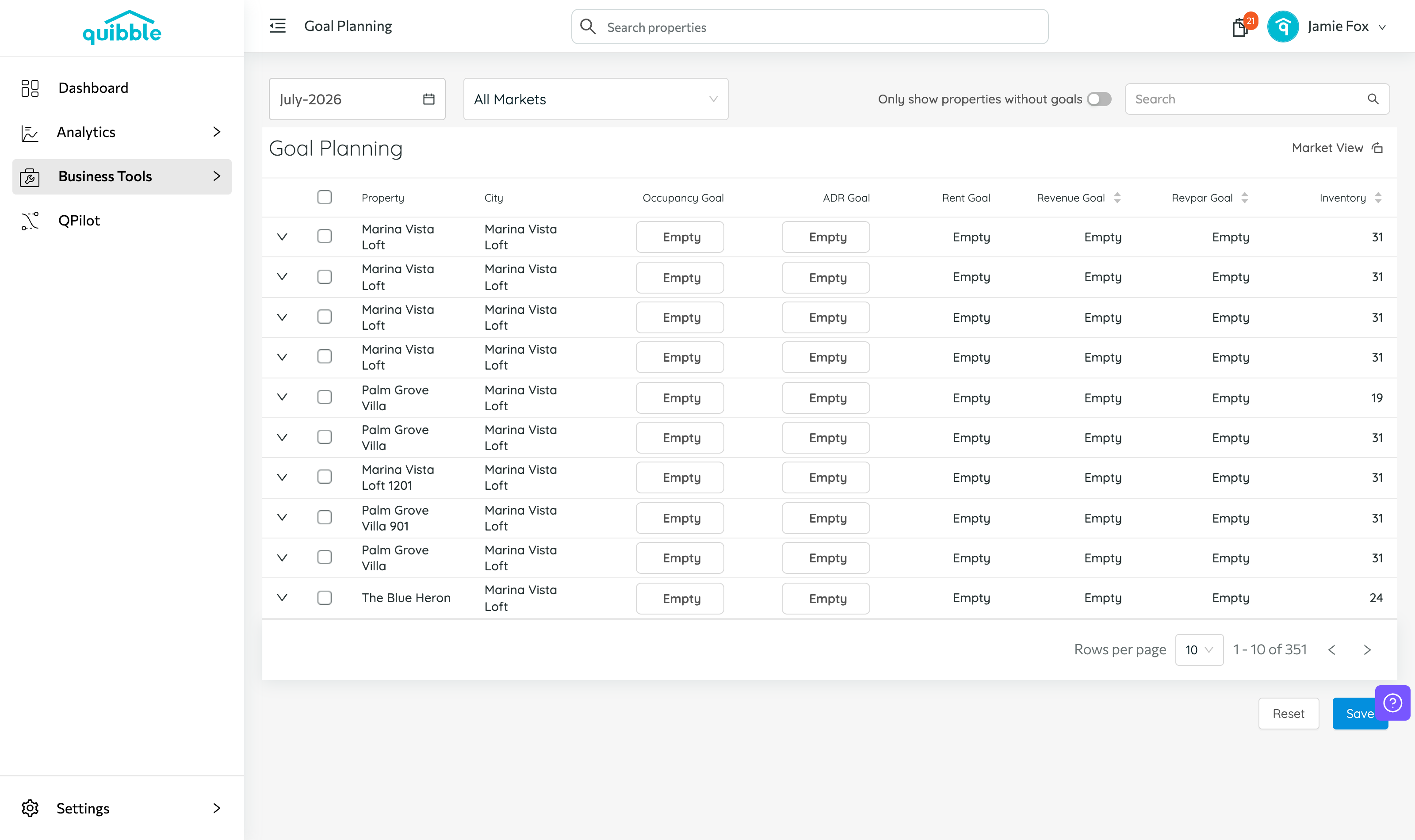Open the Settings menu item
Image resolution: width=1415 pixels, height=840 pixels.
point(122,808)
